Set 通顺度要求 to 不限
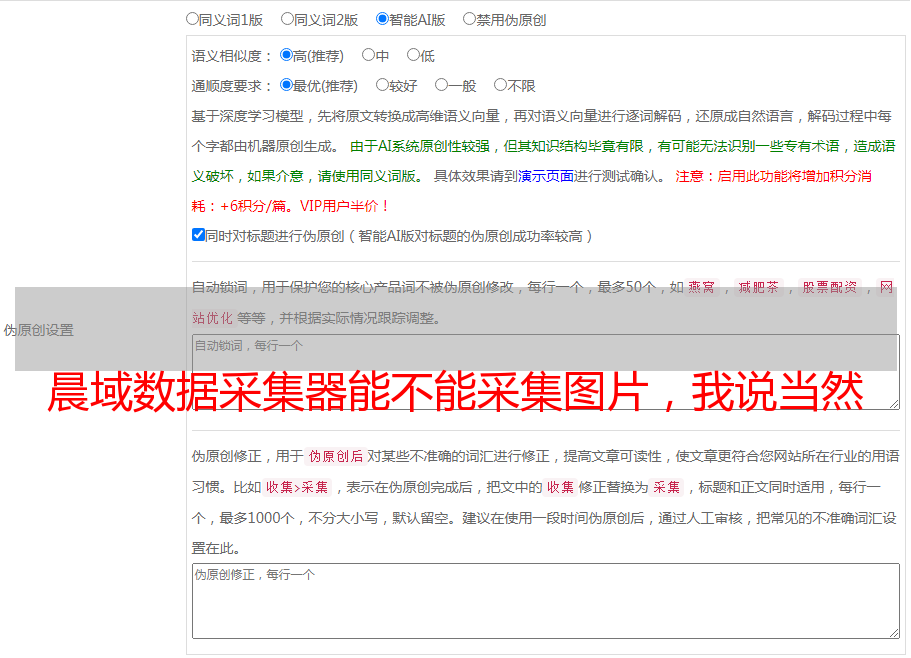This screenshot has width=911, height=658. [500, 86]
